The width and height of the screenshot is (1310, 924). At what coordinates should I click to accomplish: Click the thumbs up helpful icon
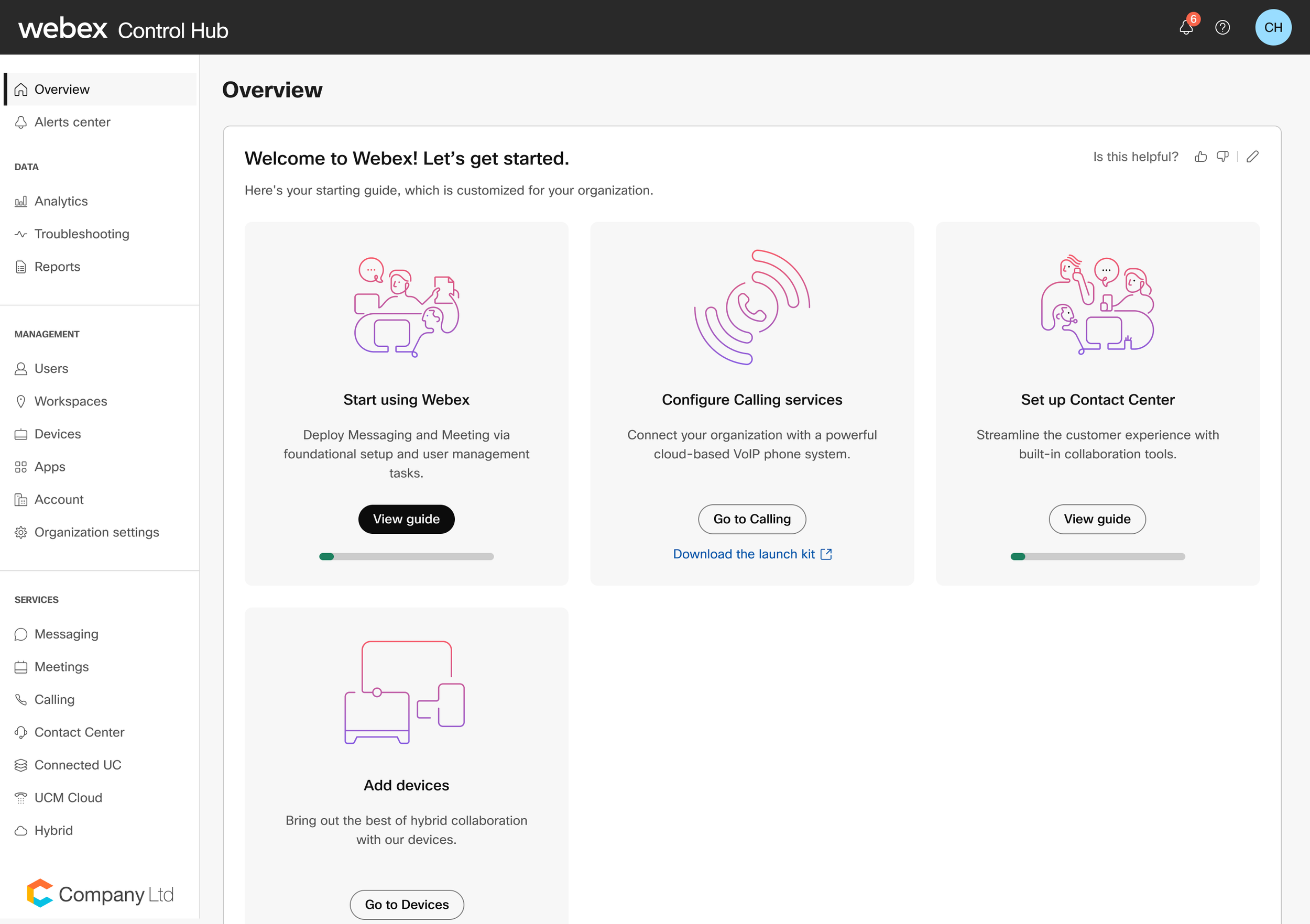pos(1200,157)
